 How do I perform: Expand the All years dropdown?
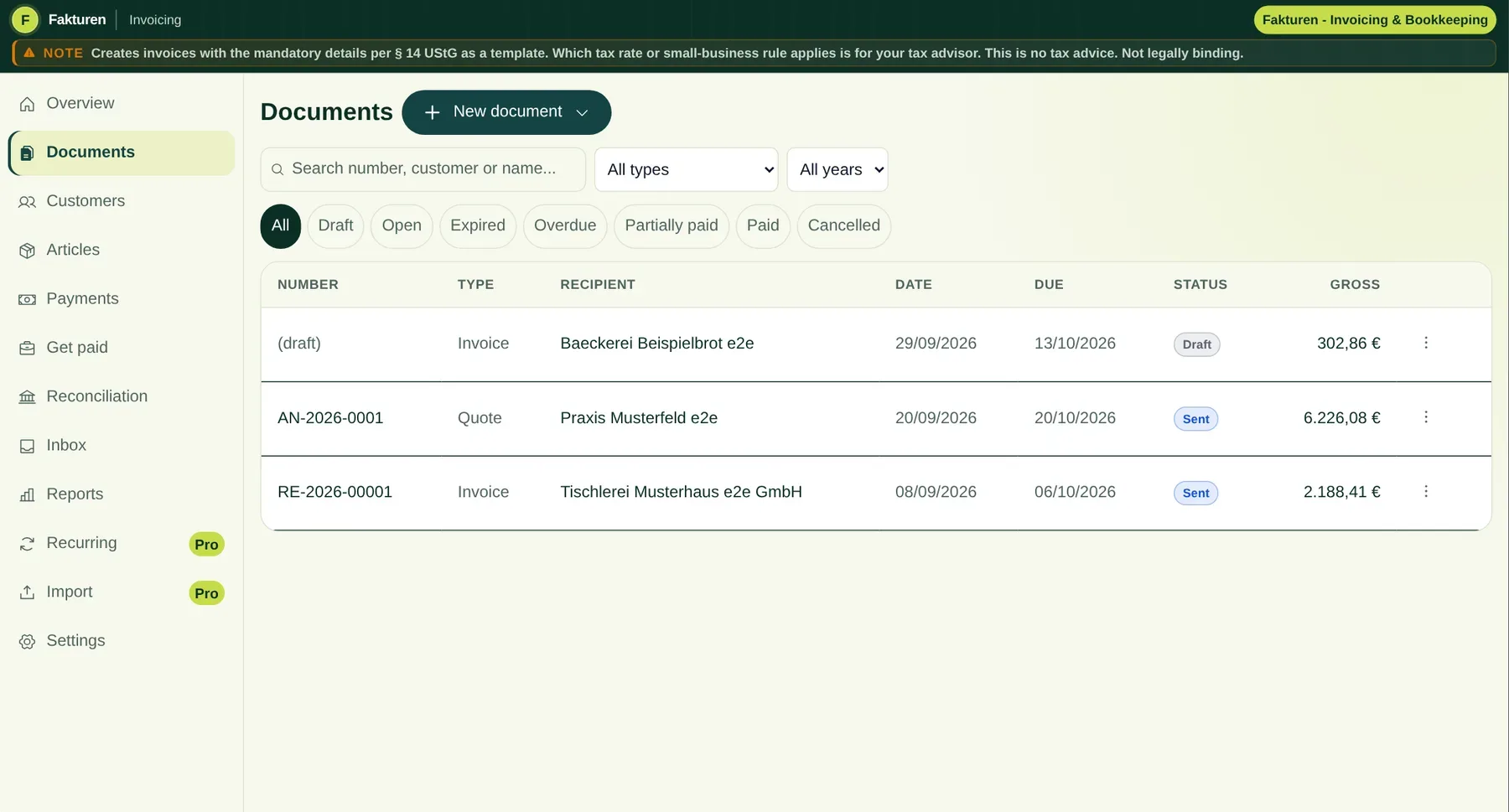[837, 169]
